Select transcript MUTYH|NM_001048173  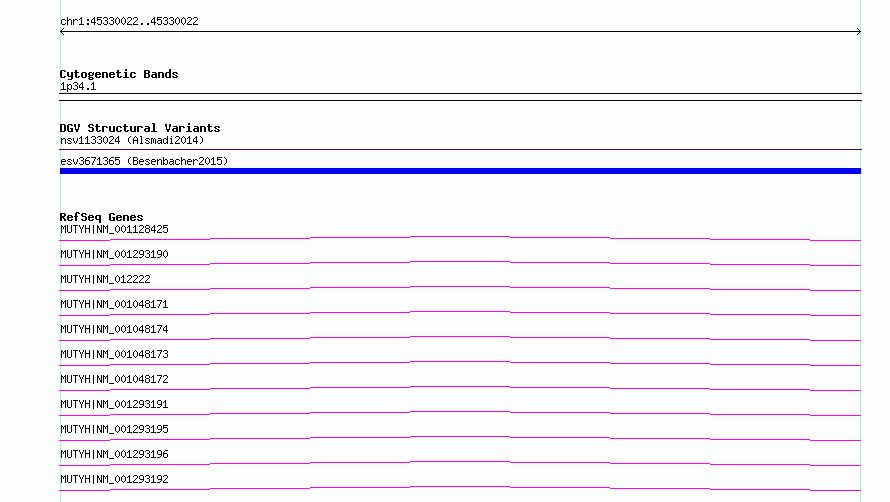click(114, 354)
